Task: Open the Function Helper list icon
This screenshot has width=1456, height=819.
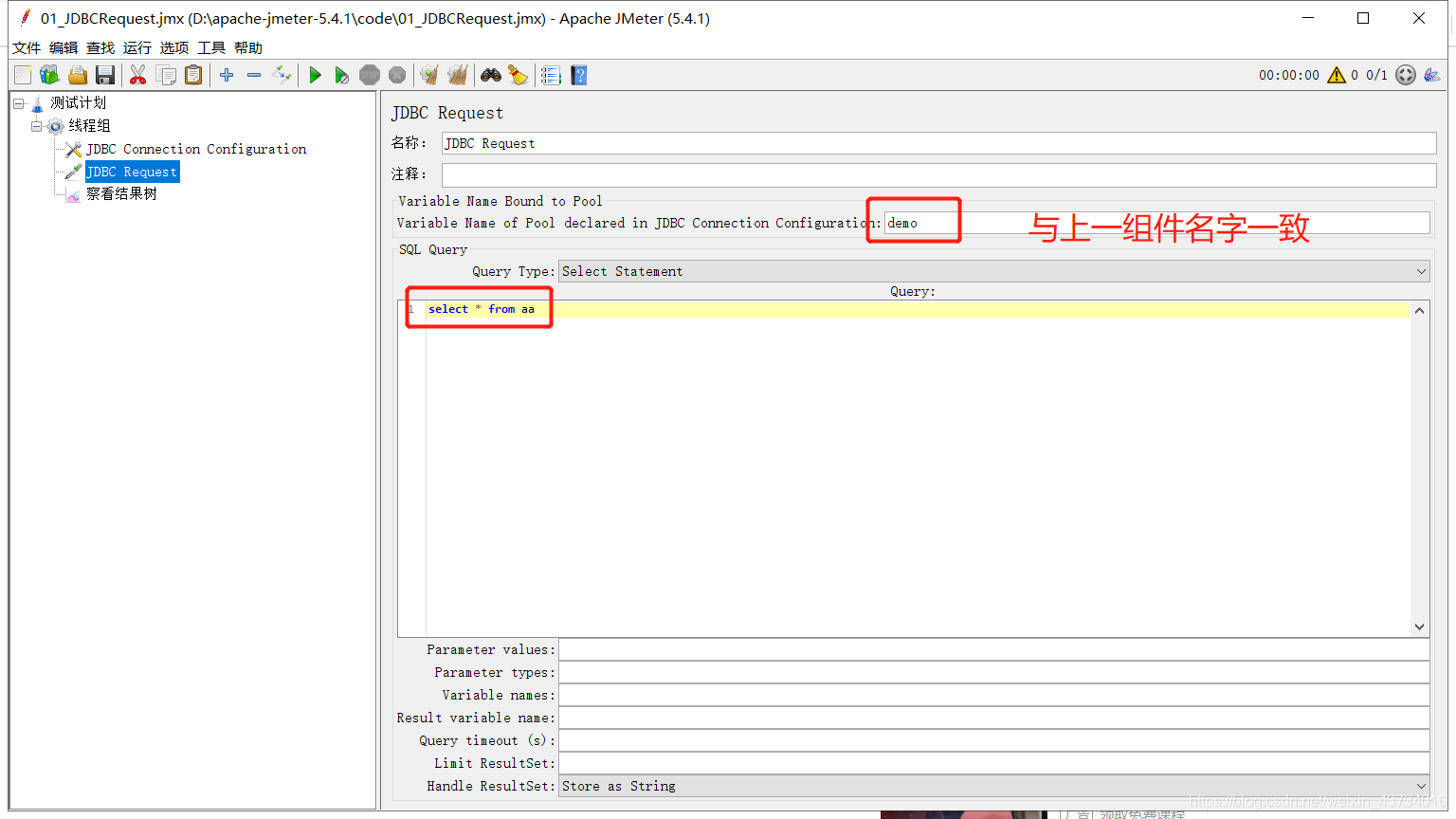Action: click(551, 75)
